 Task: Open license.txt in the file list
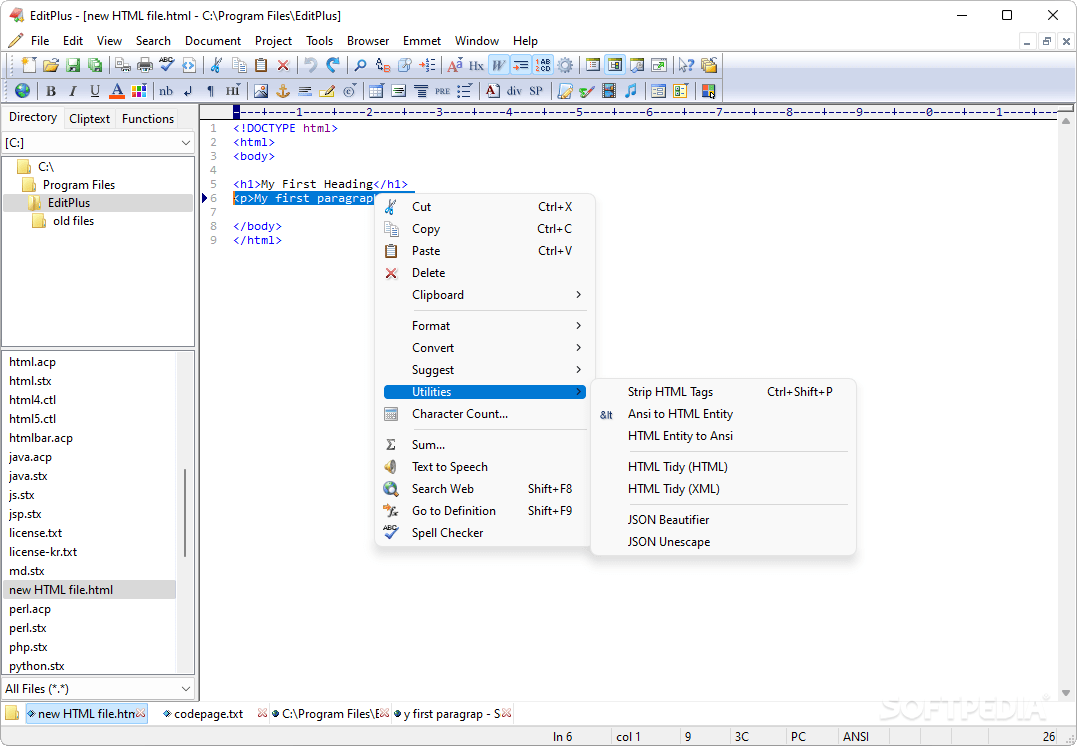click(x=36, y=533)
